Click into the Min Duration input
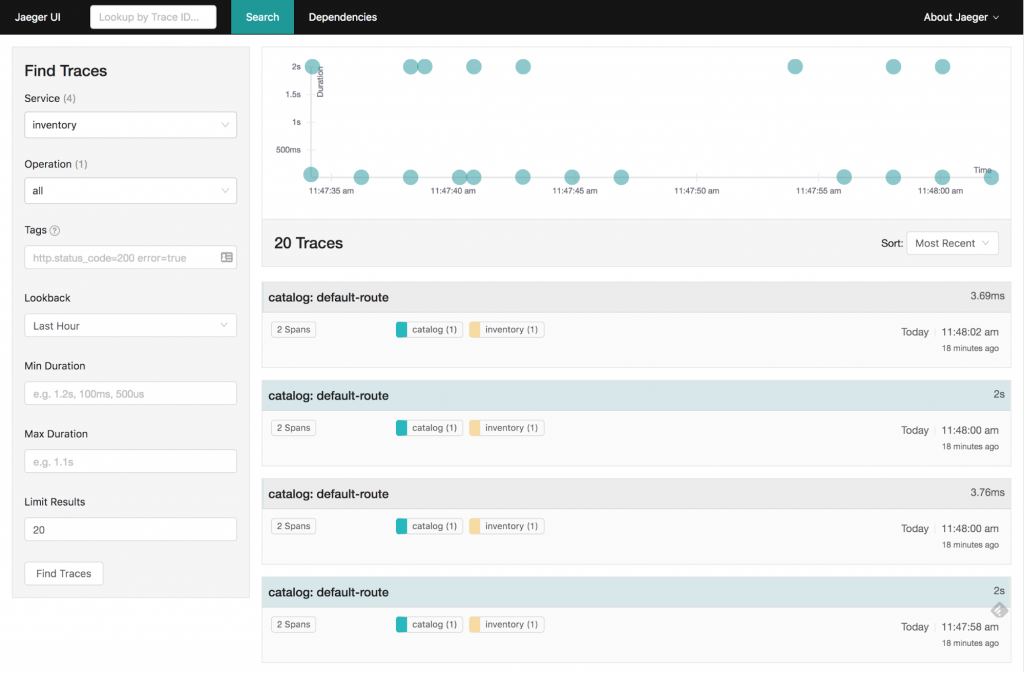Image resolution: width=1024 pixels, height=673 pixels. pos(130,394)
